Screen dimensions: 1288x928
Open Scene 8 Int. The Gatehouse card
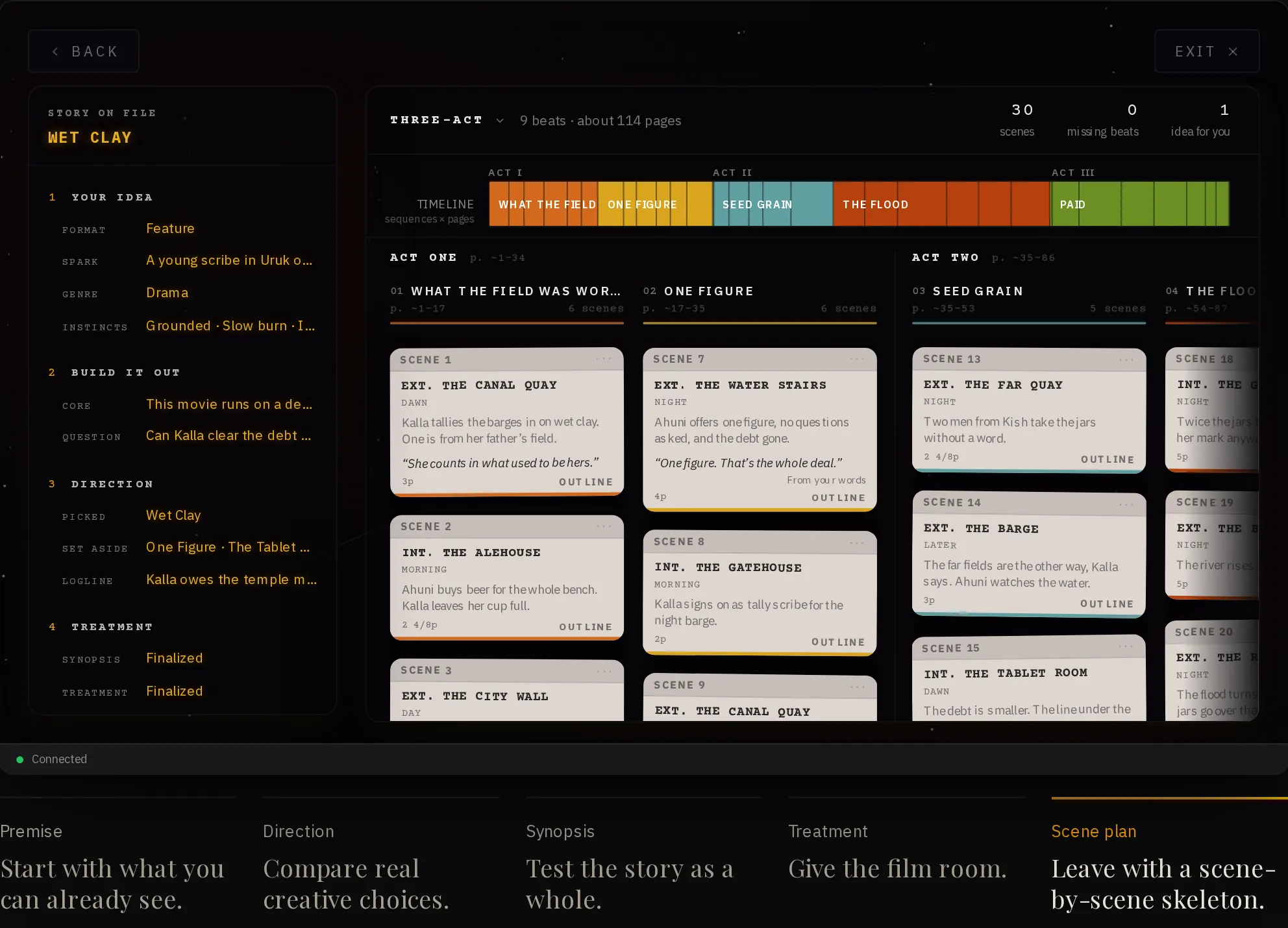(x=760, y=593)
